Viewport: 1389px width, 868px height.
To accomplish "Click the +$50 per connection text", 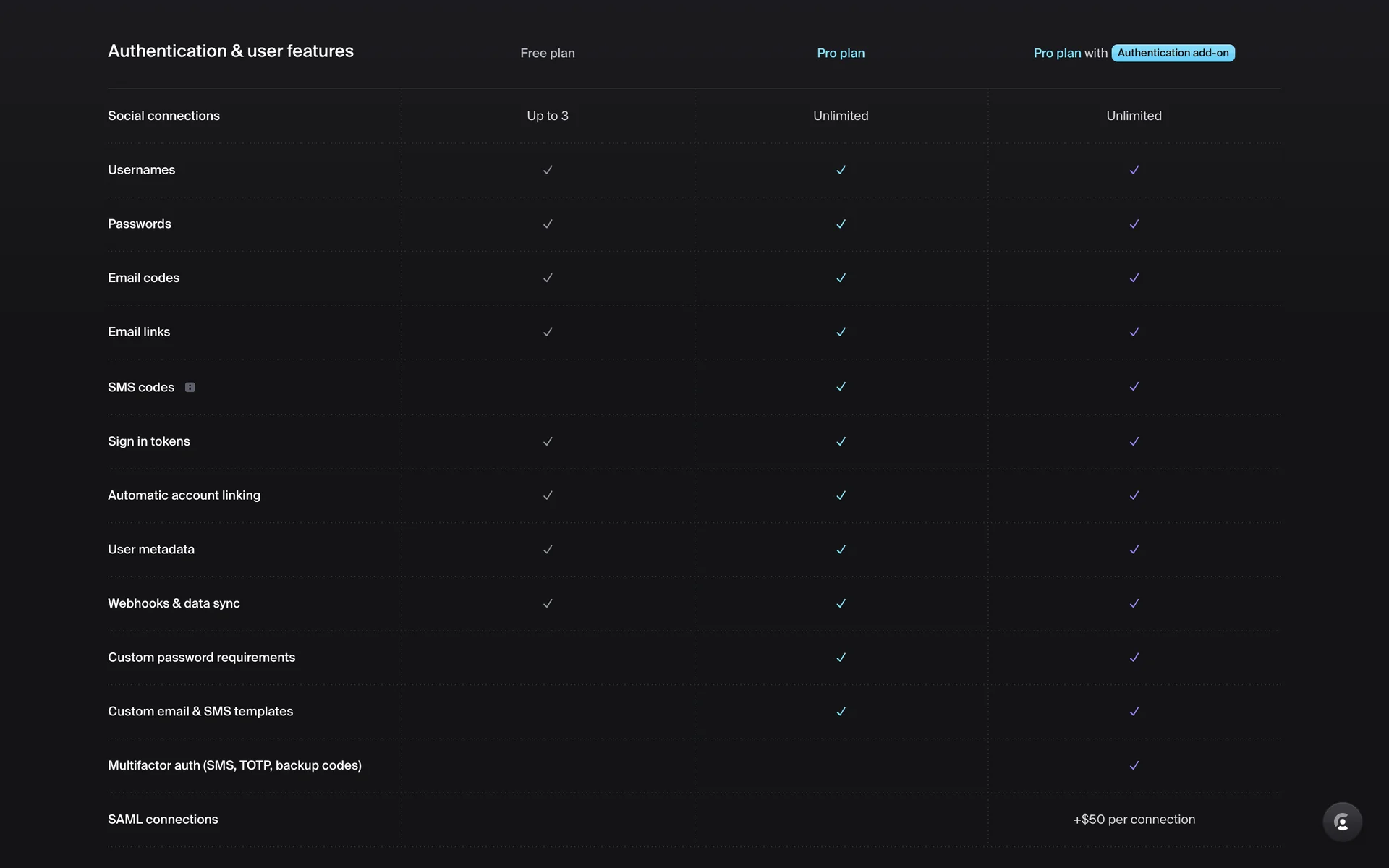I will click(1134, 820).
